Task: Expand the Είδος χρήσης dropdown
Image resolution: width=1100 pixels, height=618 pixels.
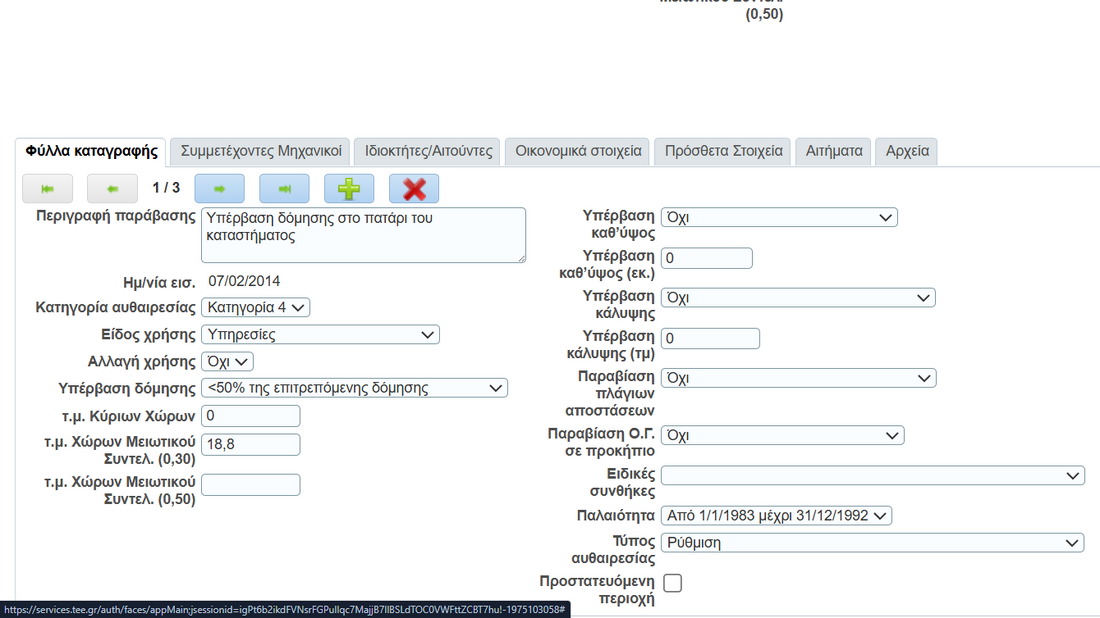Action: pyautogui.click(x=320, y=335)
